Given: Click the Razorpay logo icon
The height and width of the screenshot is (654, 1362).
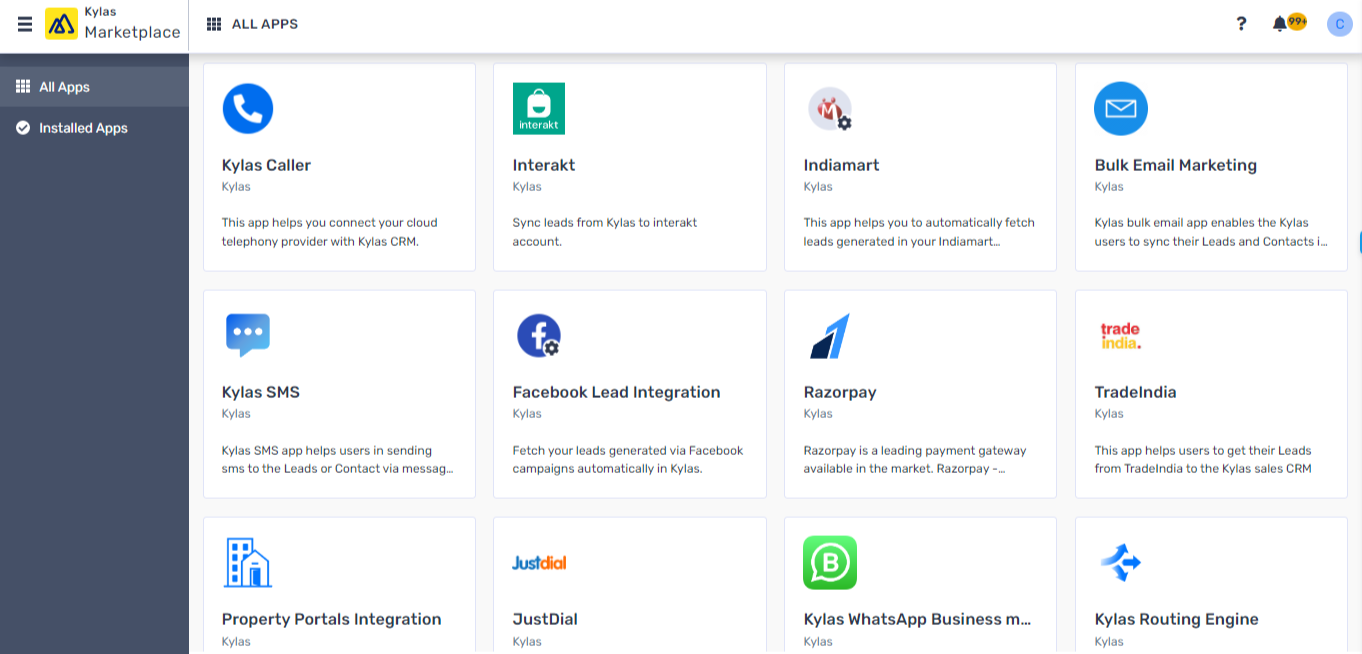Looking at the screenshot, I should (829, 335).
